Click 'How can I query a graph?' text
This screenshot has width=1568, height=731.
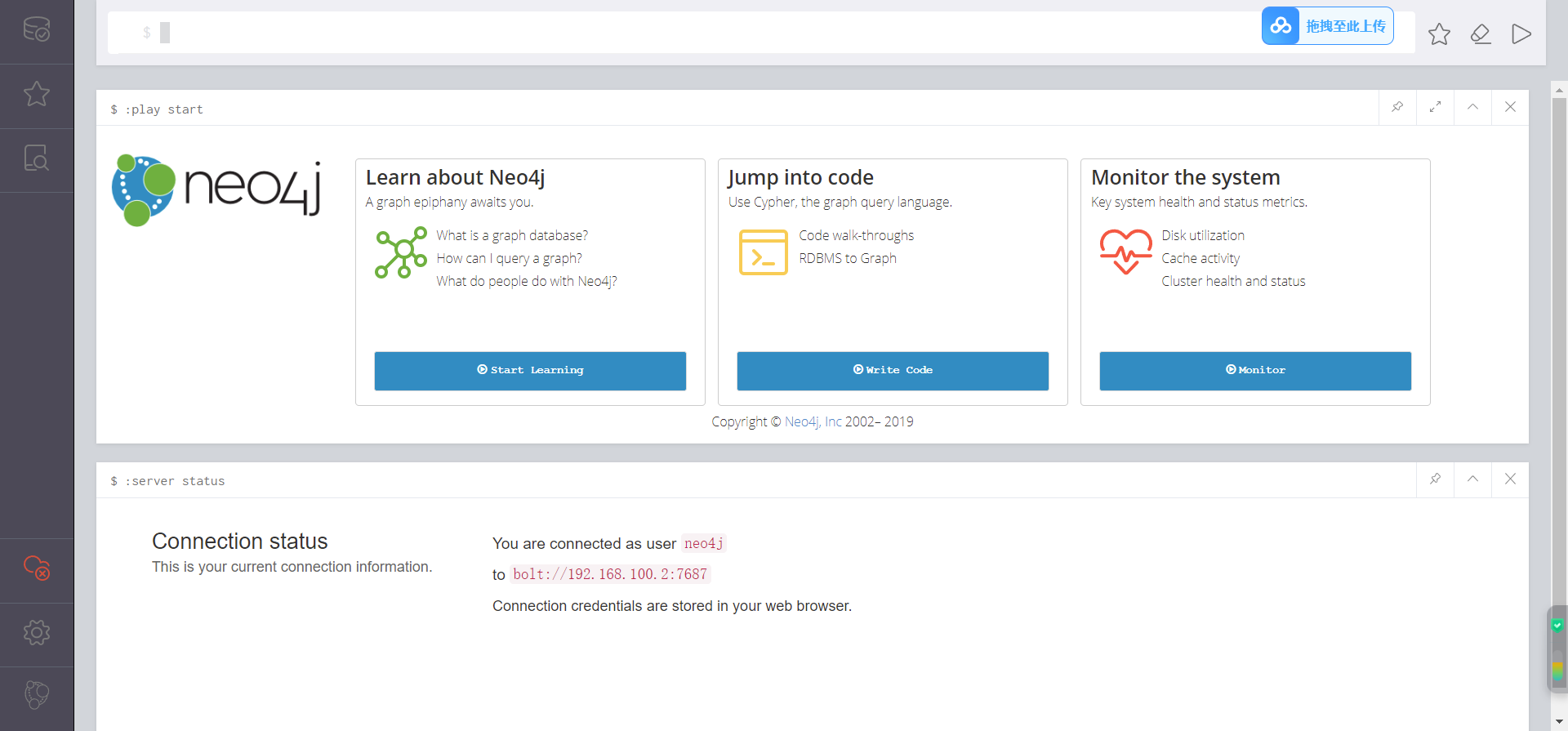pyautogui.click(x=510, y=258)
